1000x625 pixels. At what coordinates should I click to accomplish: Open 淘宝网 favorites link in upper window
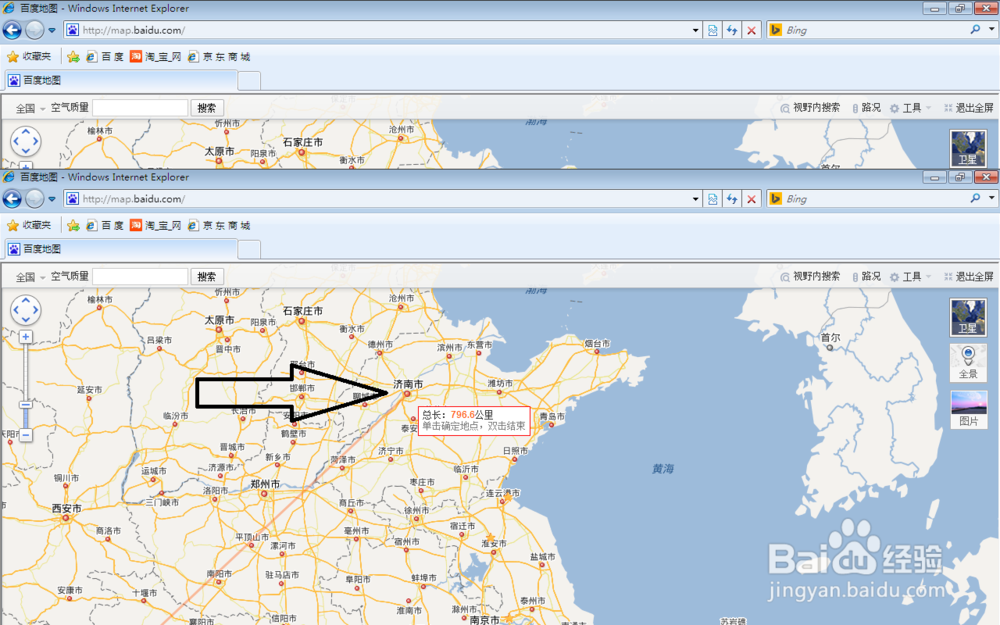(x=156, y=56)
